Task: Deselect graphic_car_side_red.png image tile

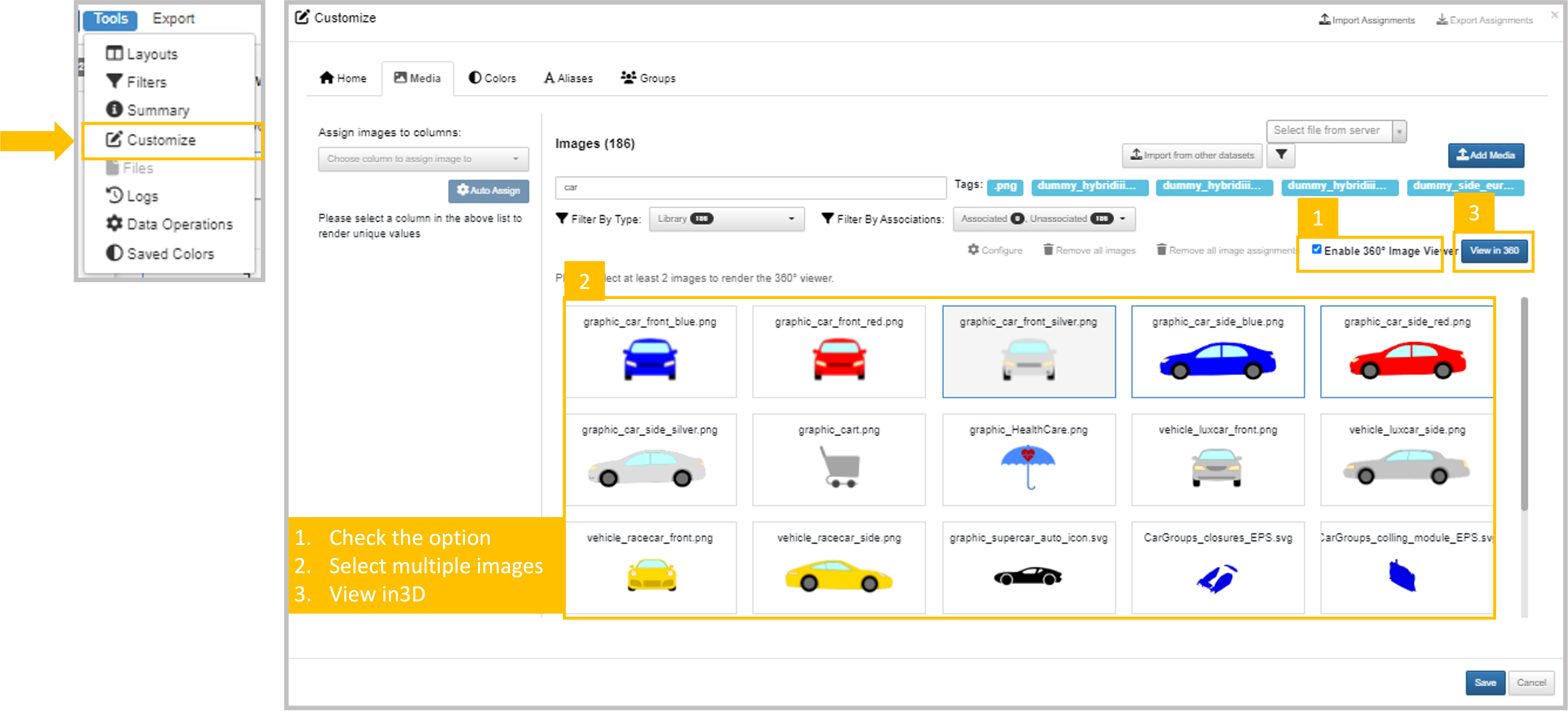Action: (x=1407, y=352)
